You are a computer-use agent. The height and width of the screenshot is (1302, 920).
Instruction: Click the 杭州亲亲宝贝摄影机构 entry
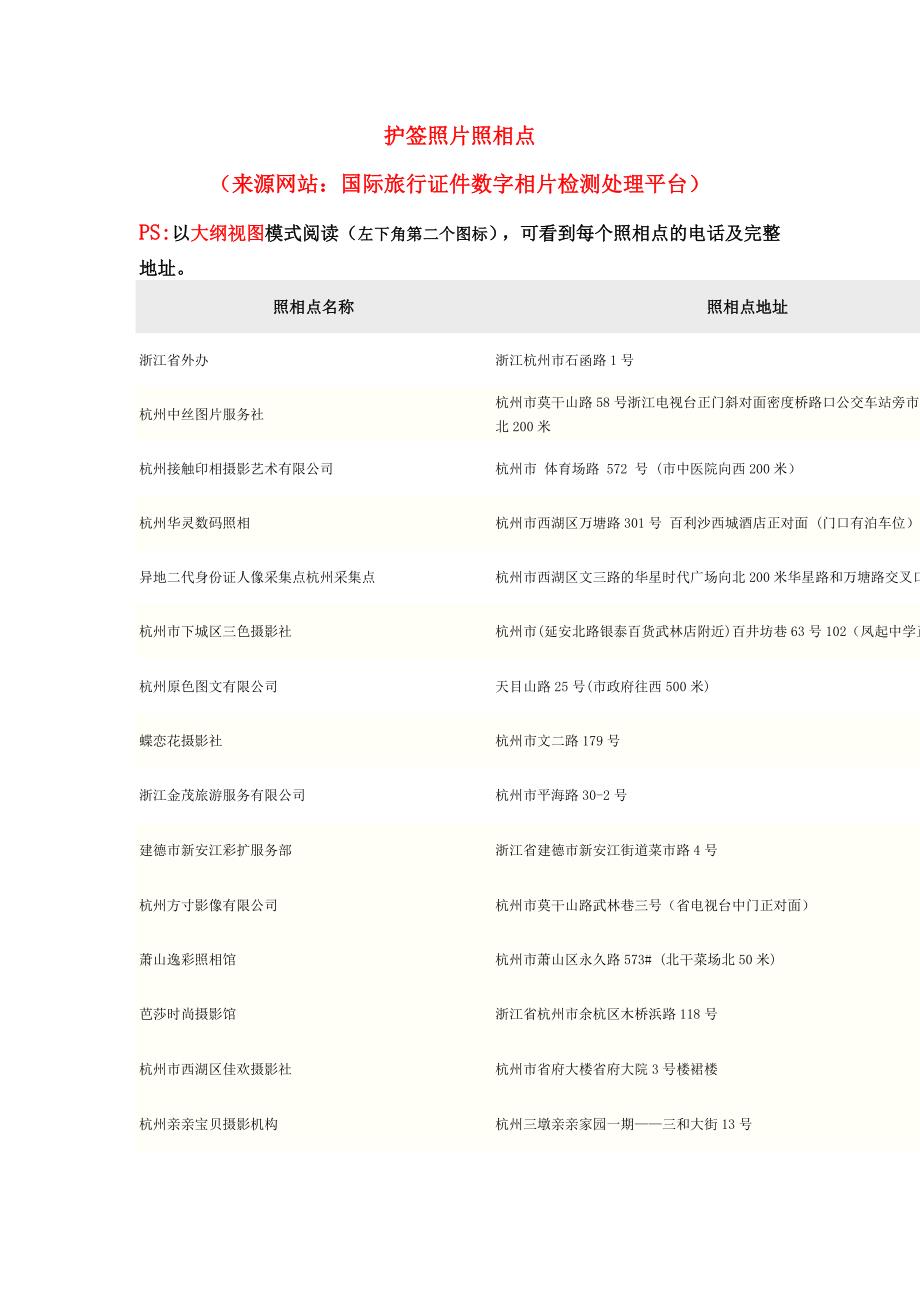(x=209, y=1124)
